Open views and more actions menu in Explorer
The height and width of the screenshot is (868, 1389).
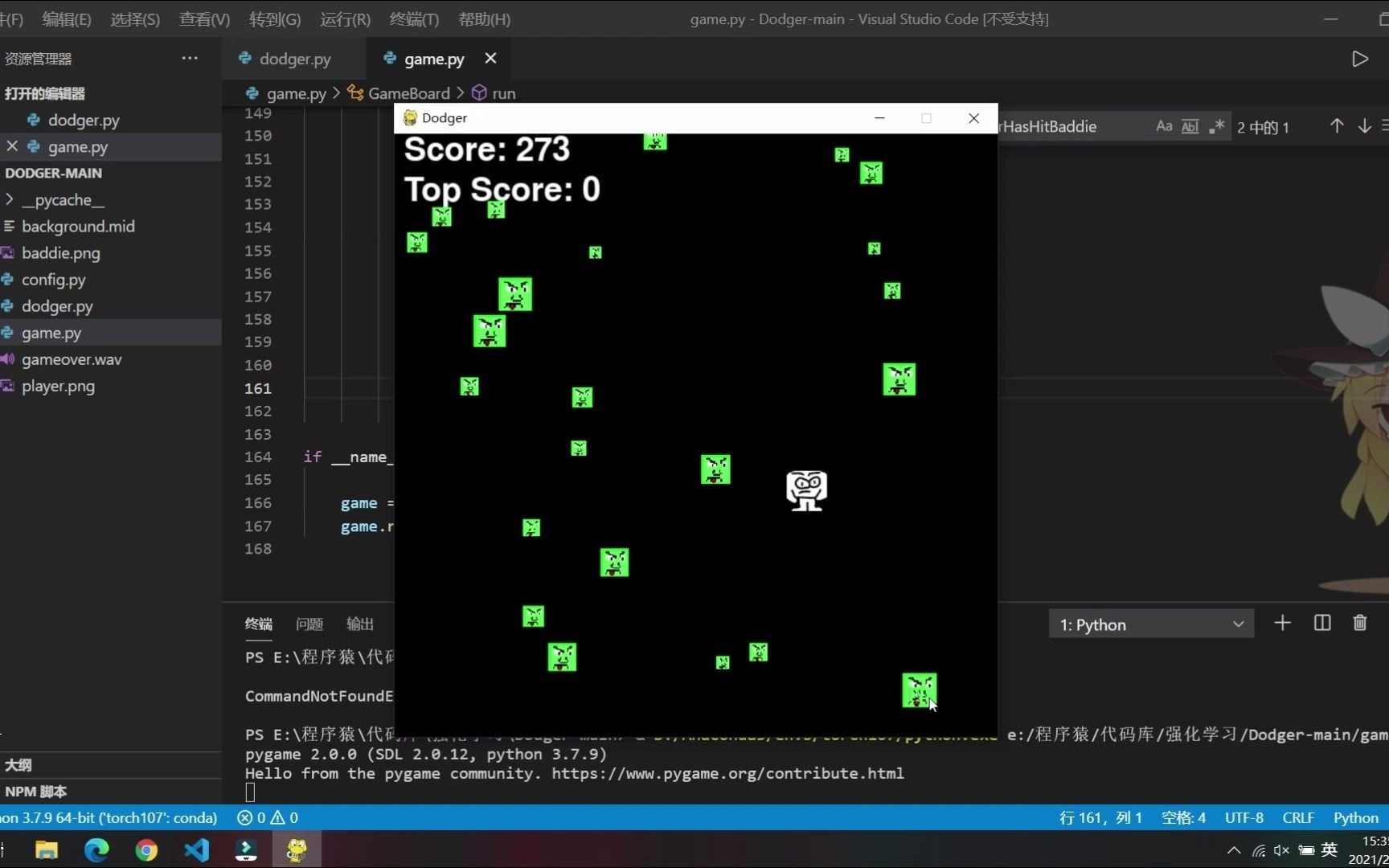(x=190, y=58)
